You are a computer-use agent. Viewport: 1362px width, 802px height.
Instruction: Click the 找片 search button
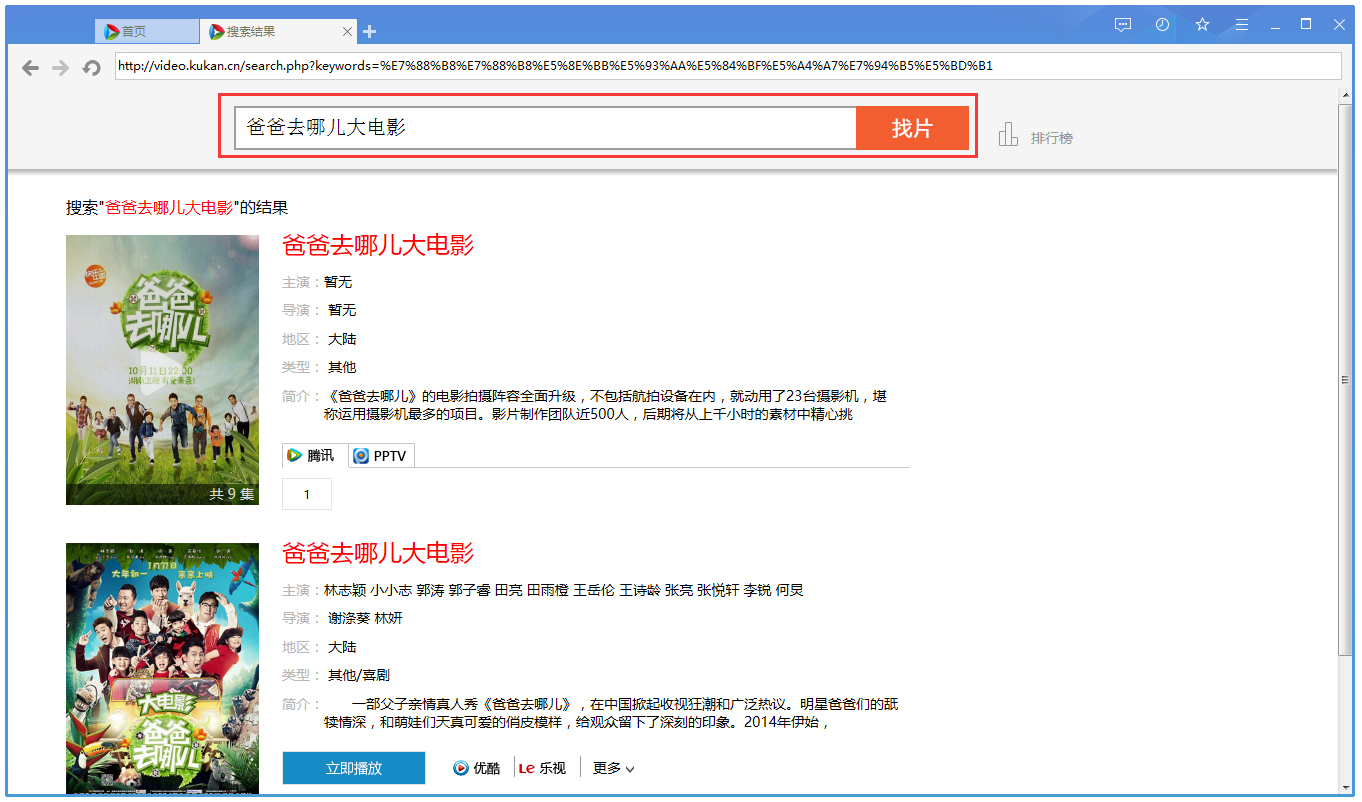coord(912,128)
